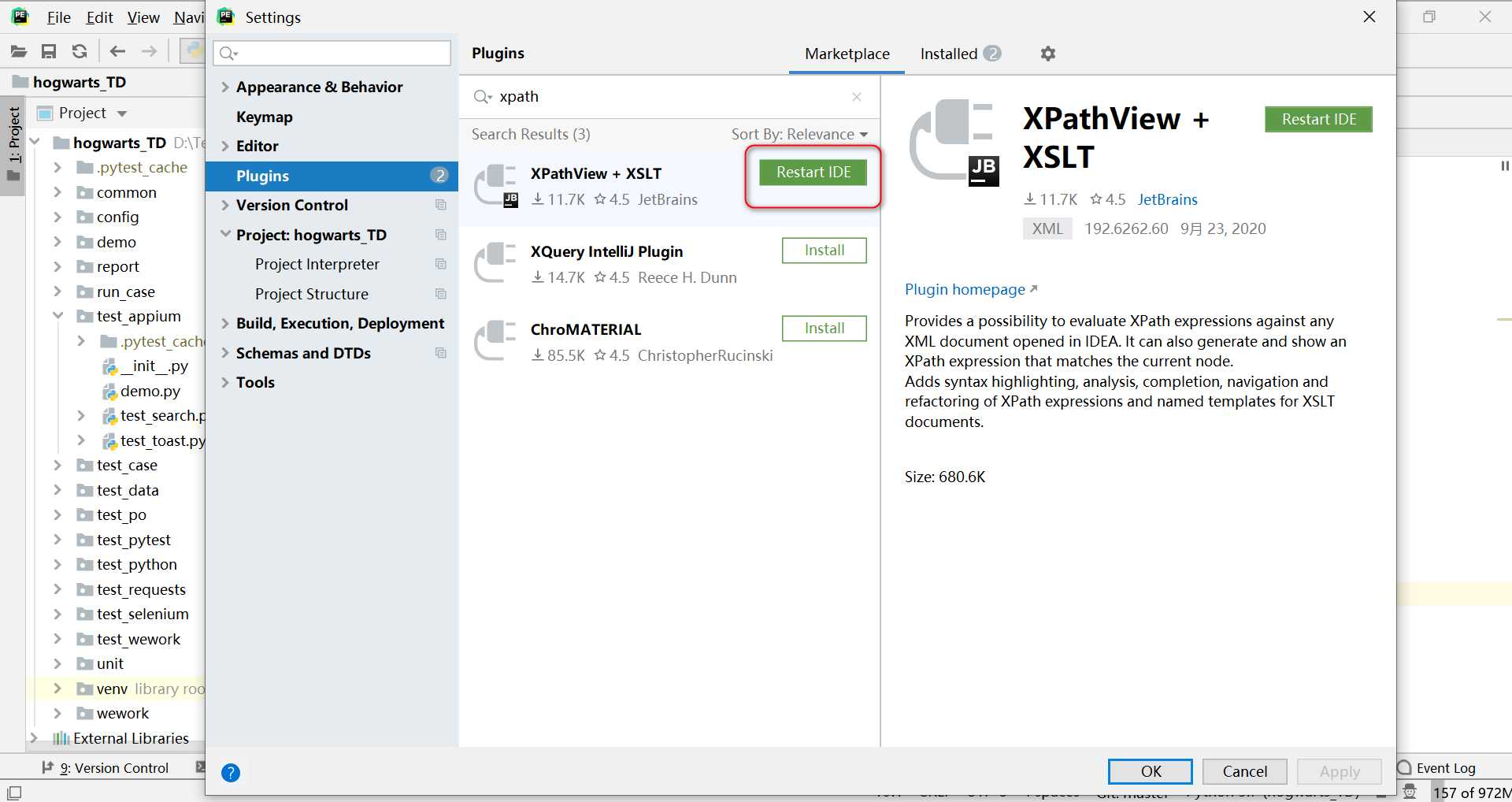The width and height of the screenshot is (1512, 802).
Task: Switch to the Installed tab
Action: point(959,54)
